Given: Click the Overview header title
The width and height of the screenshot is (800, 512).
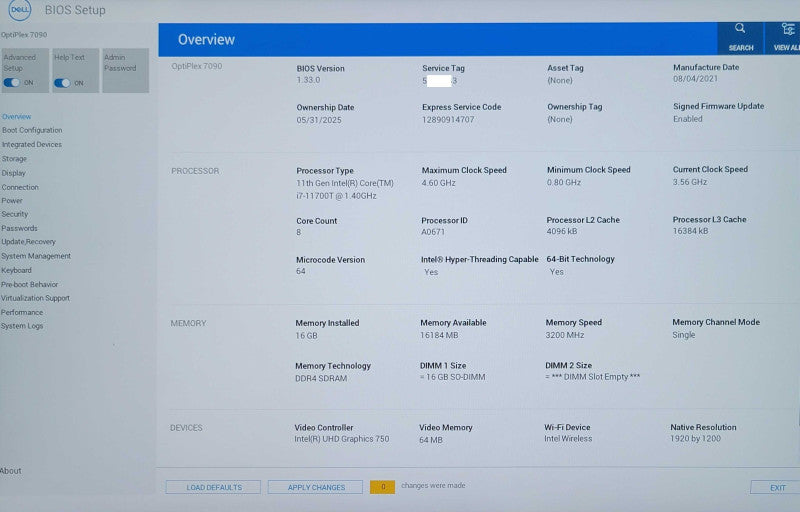Looking at the screenshot, I should tap(206, 40).
